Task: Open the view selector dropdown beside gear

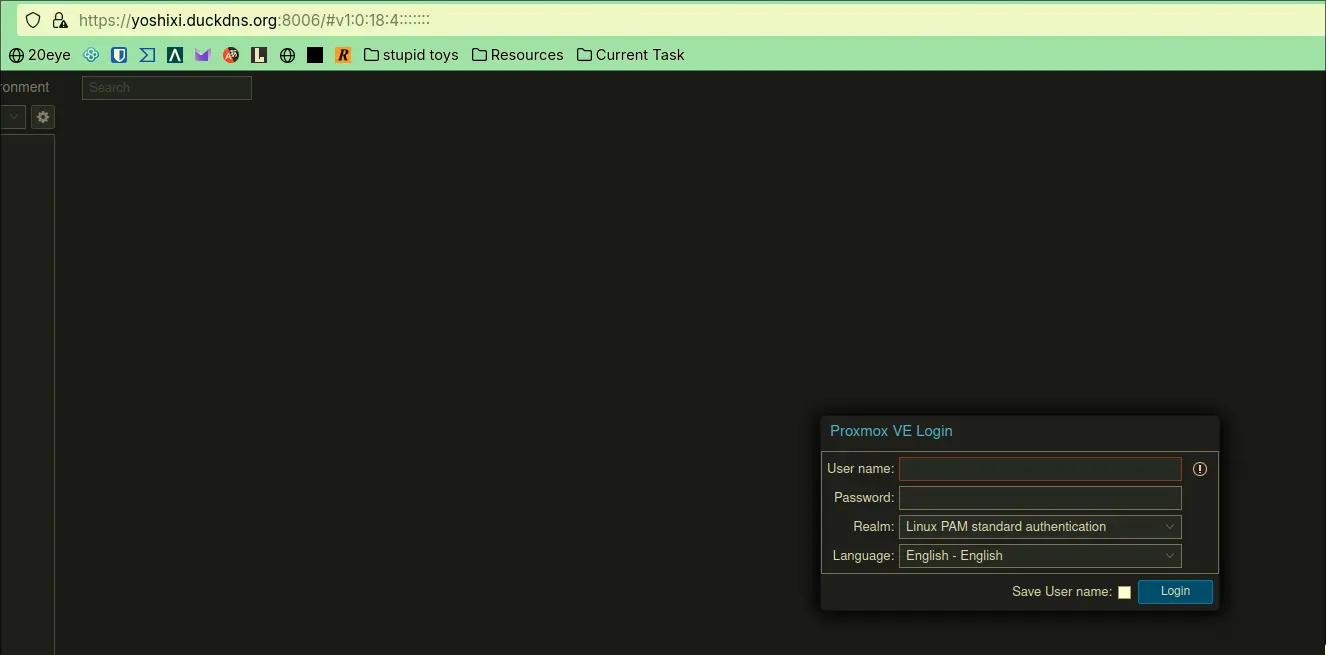Action: (x=13, y=117)
